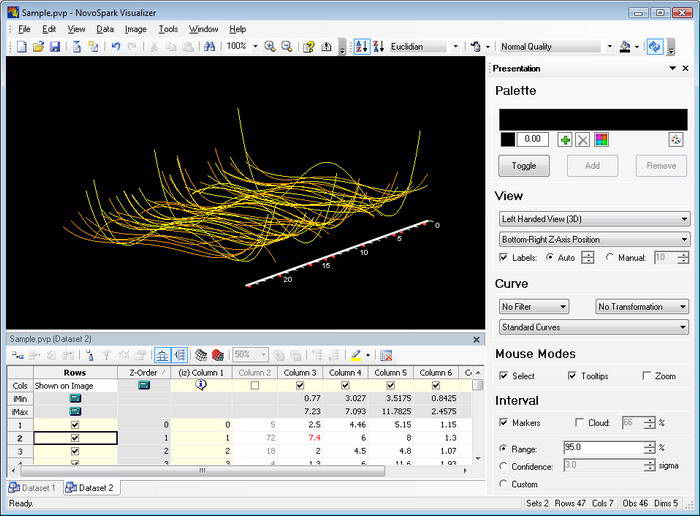Screen dimensions: 700x516
Task: Select the Custom interval radio button
Action: pos(503,483)
